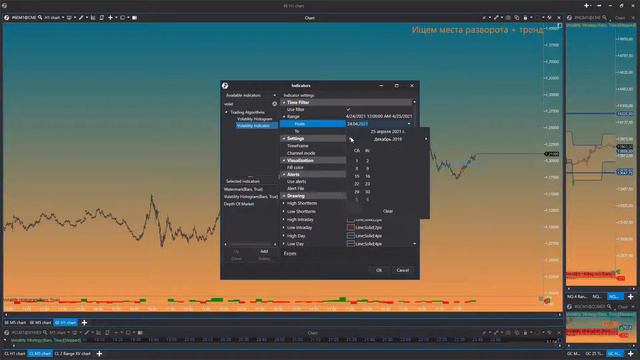Expand the Low Shortterm row
The height and width of the screenshot is (360, 640).
click(x=284, y=211)
